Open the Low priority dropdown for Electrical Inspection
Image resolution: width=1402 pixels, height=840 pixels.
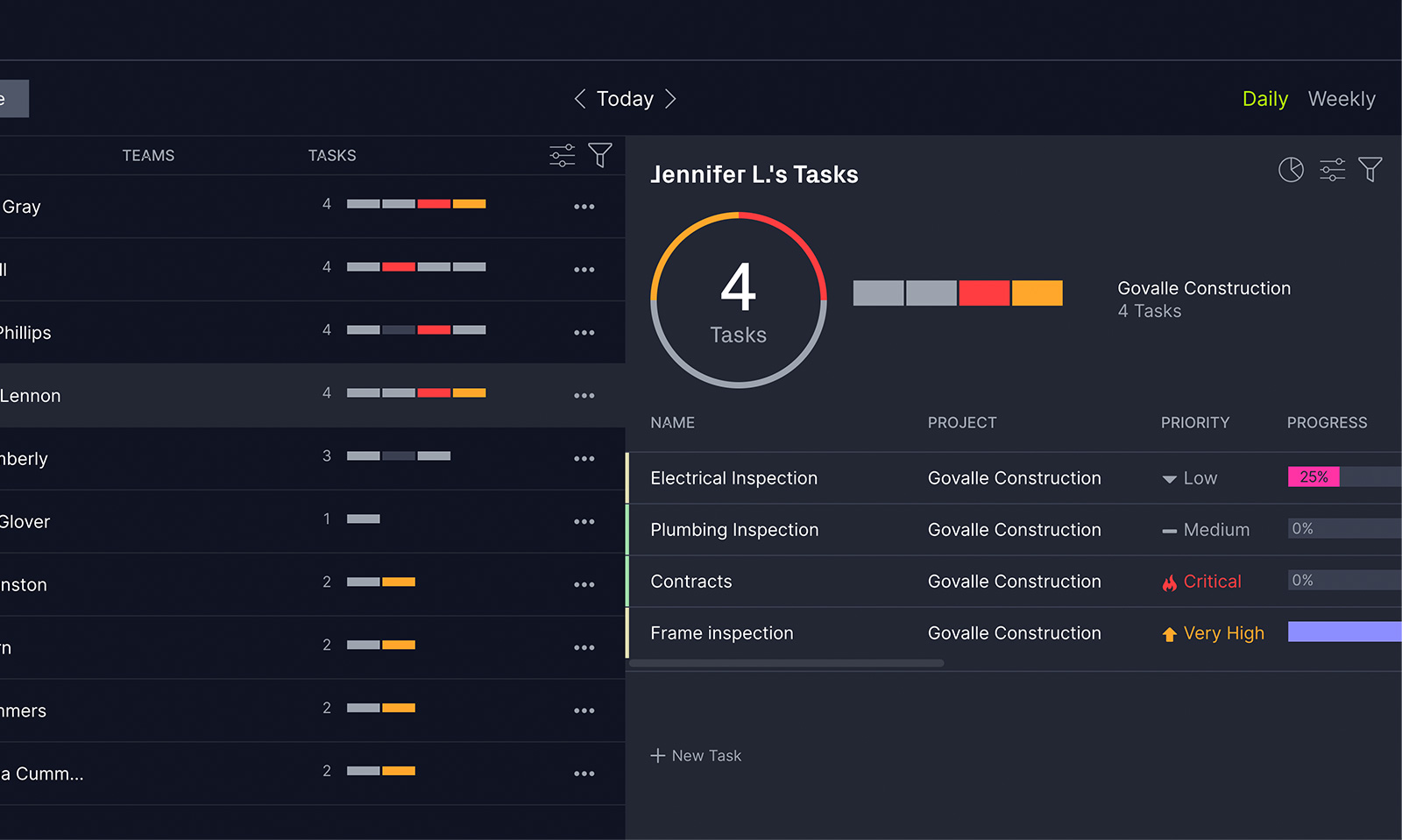(x=1169, y=478)
